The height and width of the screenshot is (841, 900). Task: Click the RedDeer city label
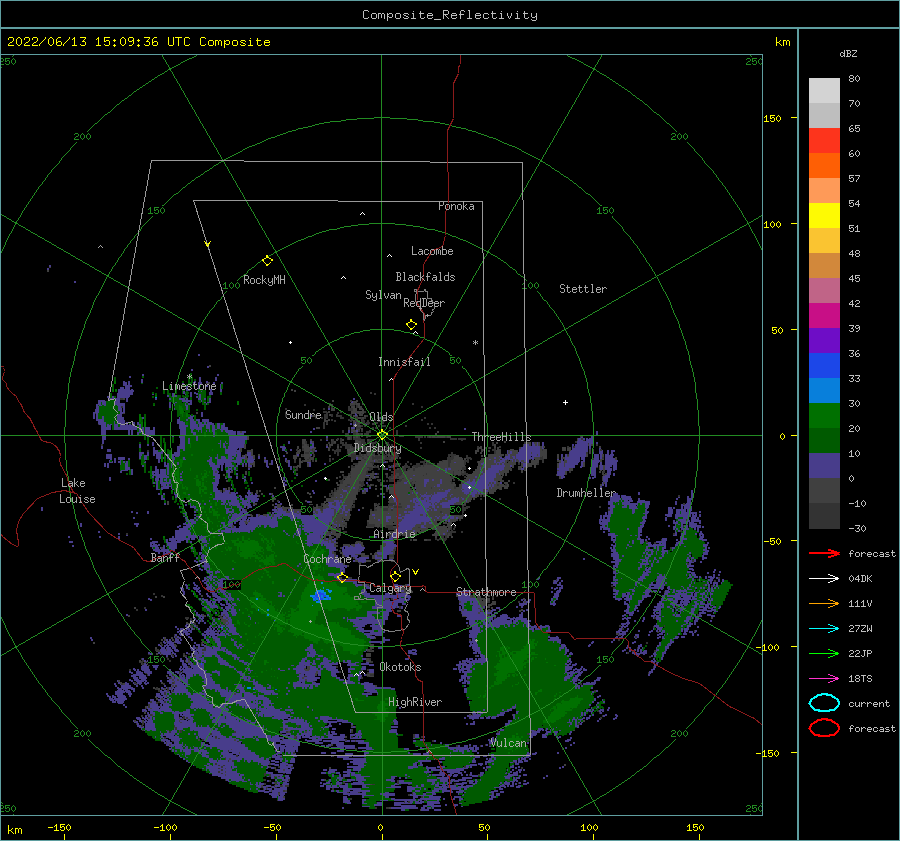[424, 303]
